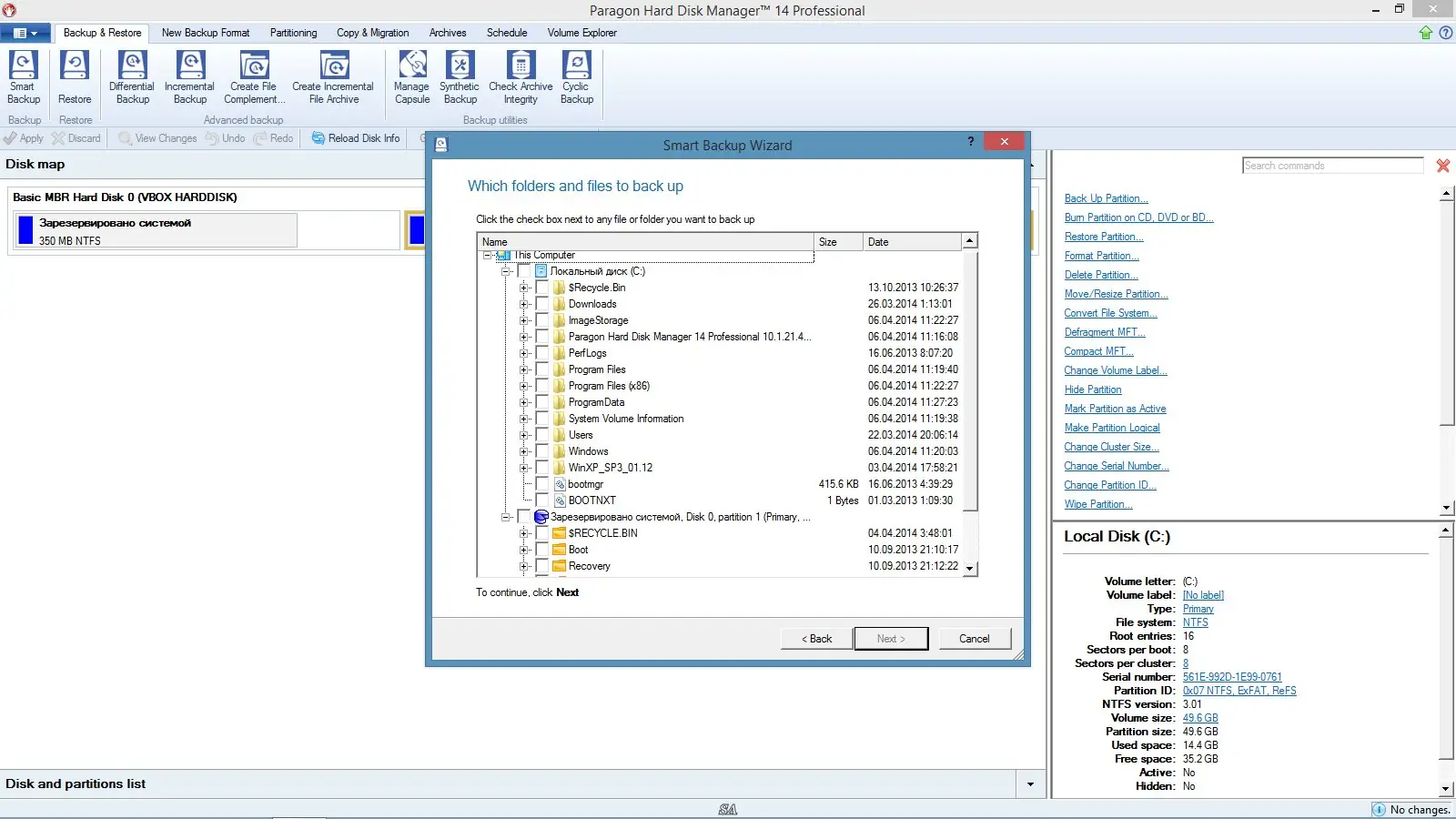Run Check Archive Integrity
The image size is (1456, 819).
(521, 77)
